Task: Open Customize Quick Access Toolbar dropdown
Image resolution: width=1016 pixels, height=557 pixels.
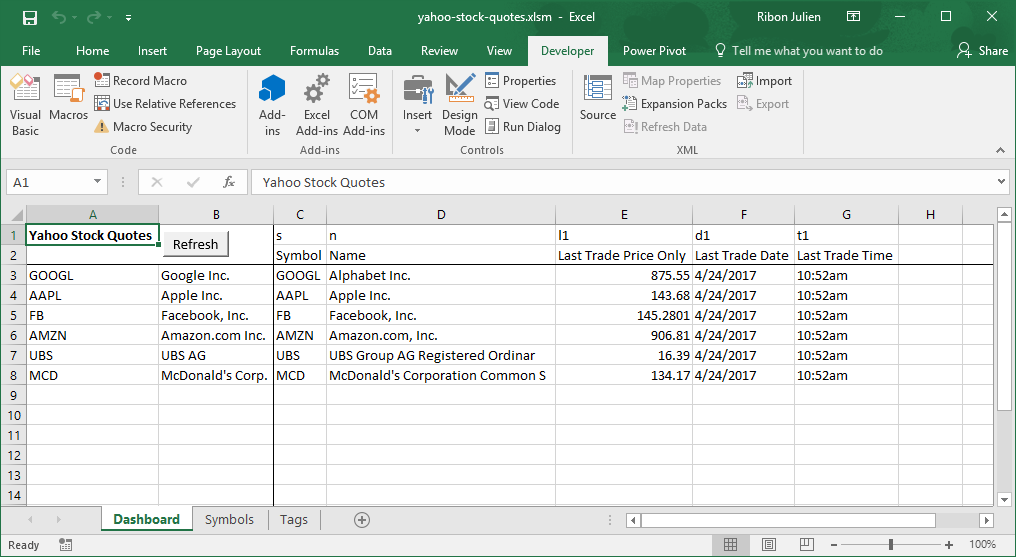Action: [128, 17]
